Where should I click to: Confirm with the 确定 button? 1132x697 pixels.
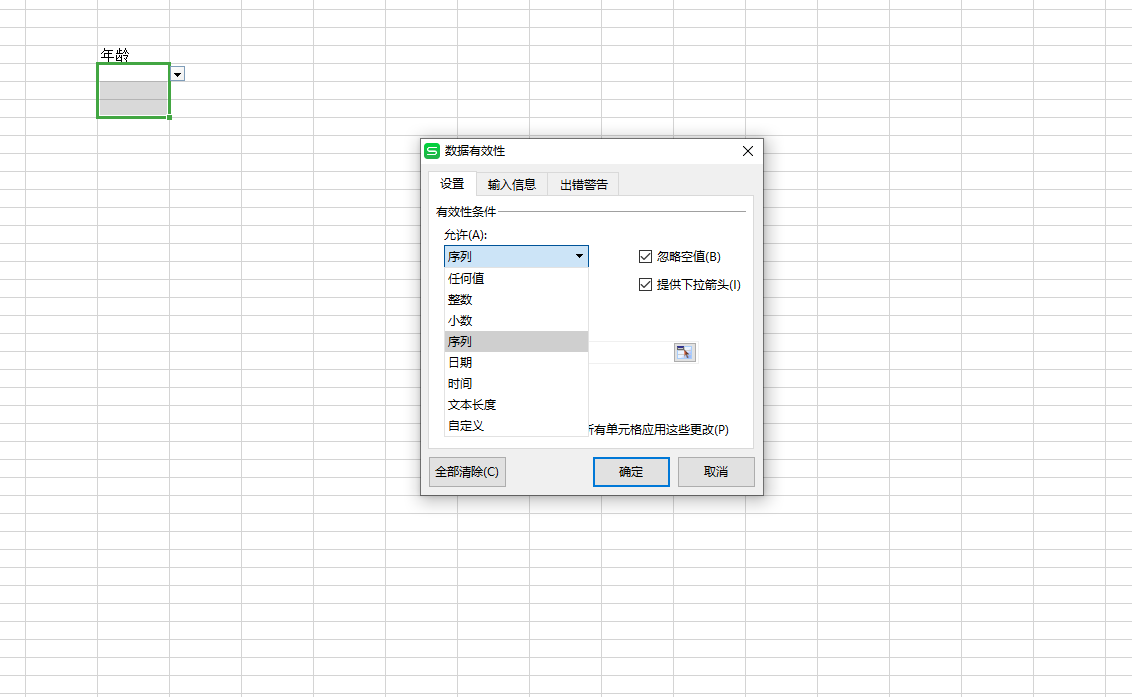(x=631, y=472)
